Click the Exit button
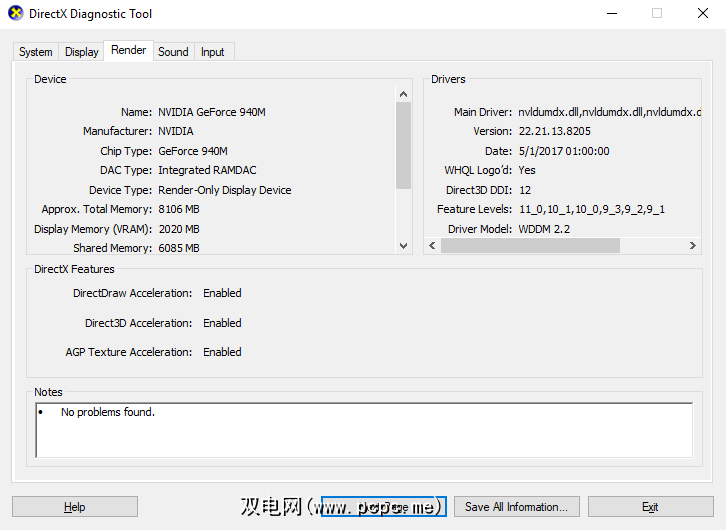Image resolution: width=726 pixels, height=530 pixels. (x=650, y=507)
